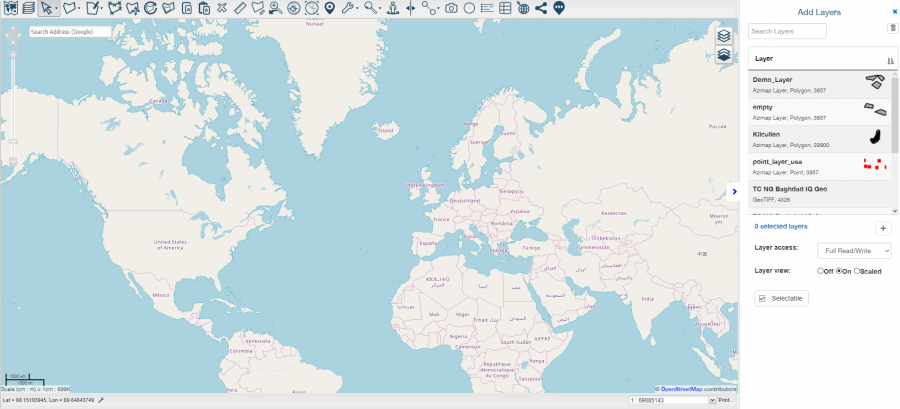Image resolution: width=900 pixels, height=409 pixels.
Task: Click the comment pin speech icon
Action: tap(559, 8)
